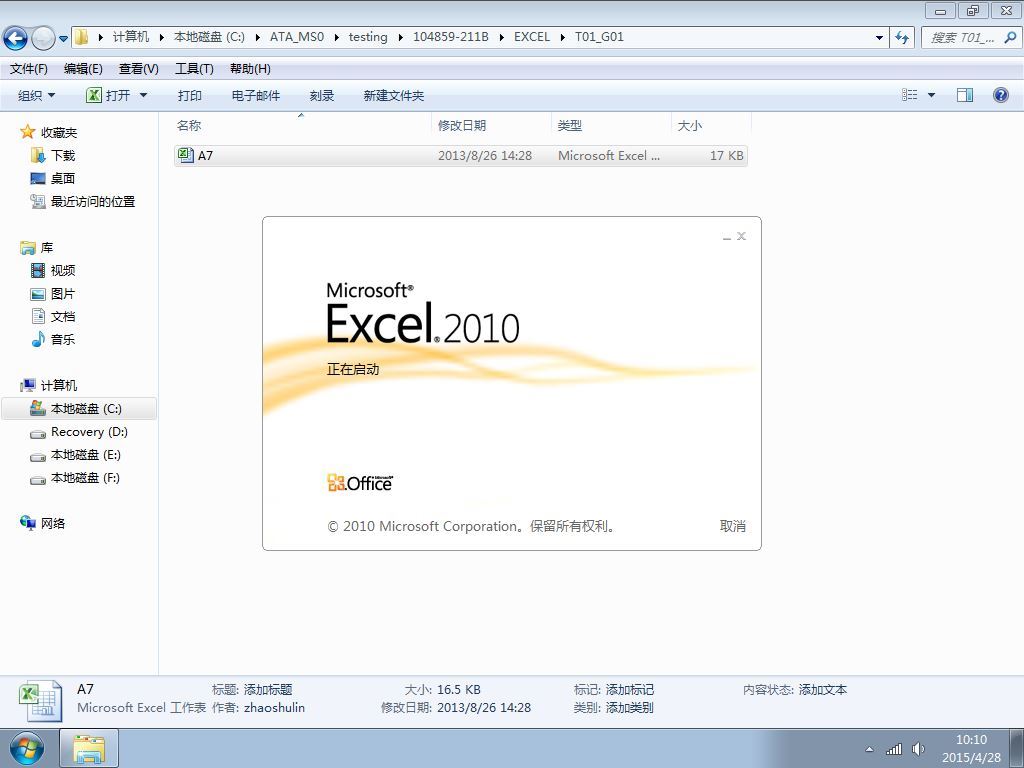Open the 帮助(H) menu
Screen dimensions: 1024x768
click(250, 69)
